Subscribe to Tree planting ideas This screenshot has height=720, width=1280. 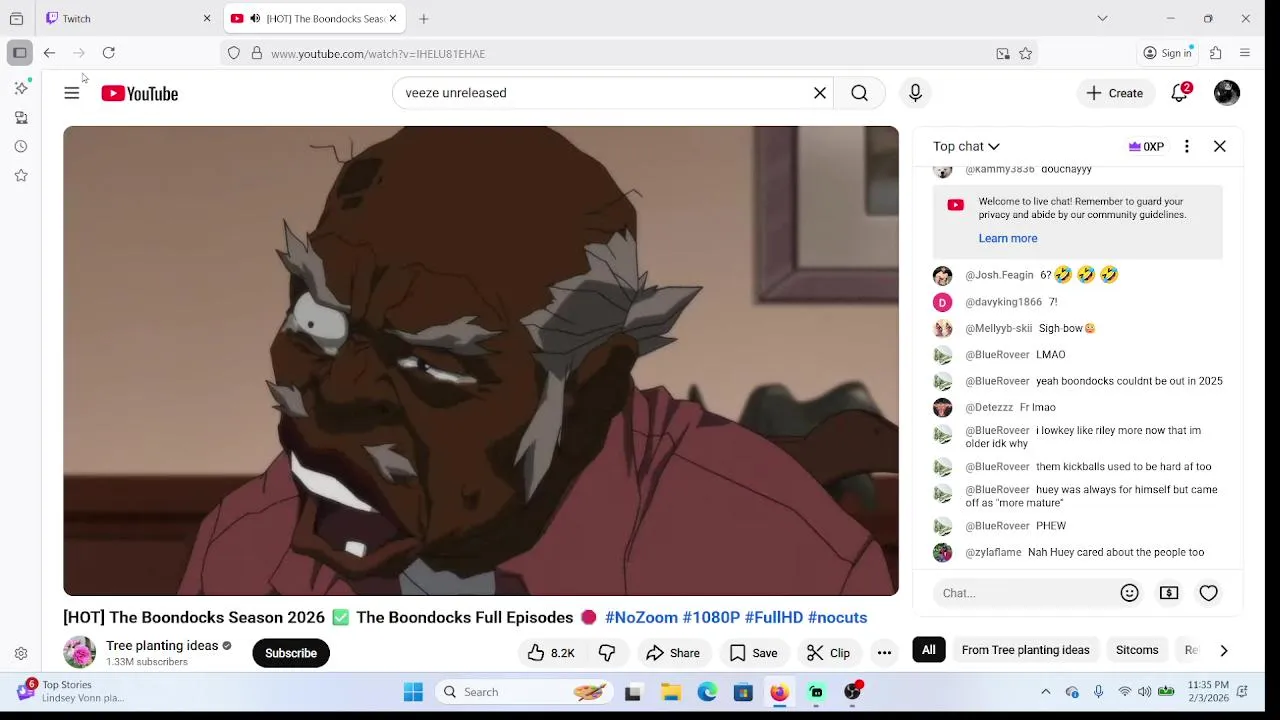click(x=291, y=653)
